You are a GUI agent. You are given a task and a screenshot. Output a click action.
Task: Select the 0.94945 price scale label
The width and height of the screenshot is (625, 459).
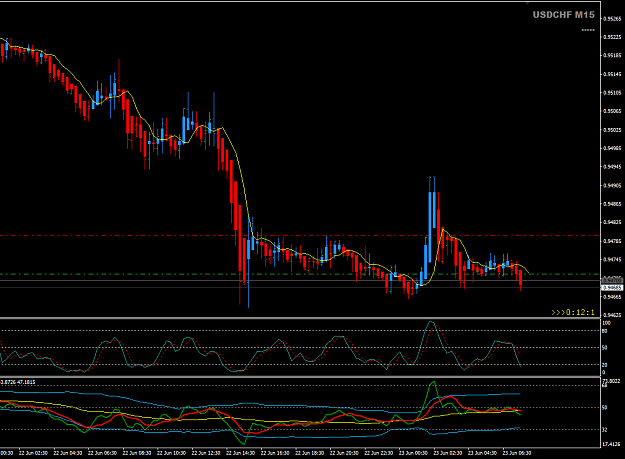(x=613, y=167)
